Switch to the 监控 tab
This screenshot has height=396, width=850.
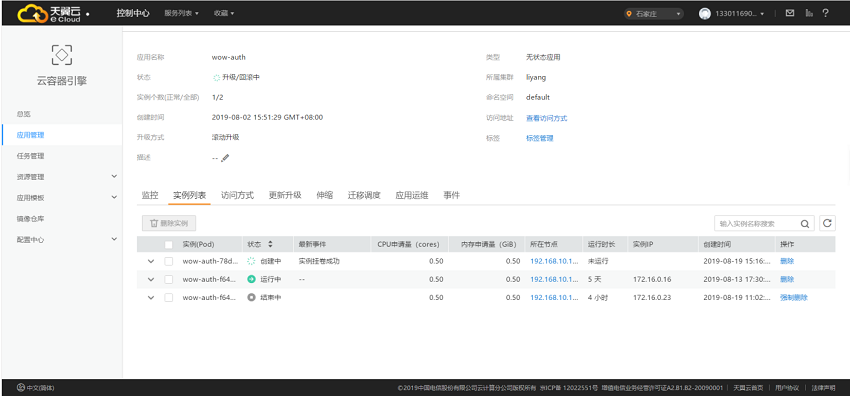click(150, 196)
